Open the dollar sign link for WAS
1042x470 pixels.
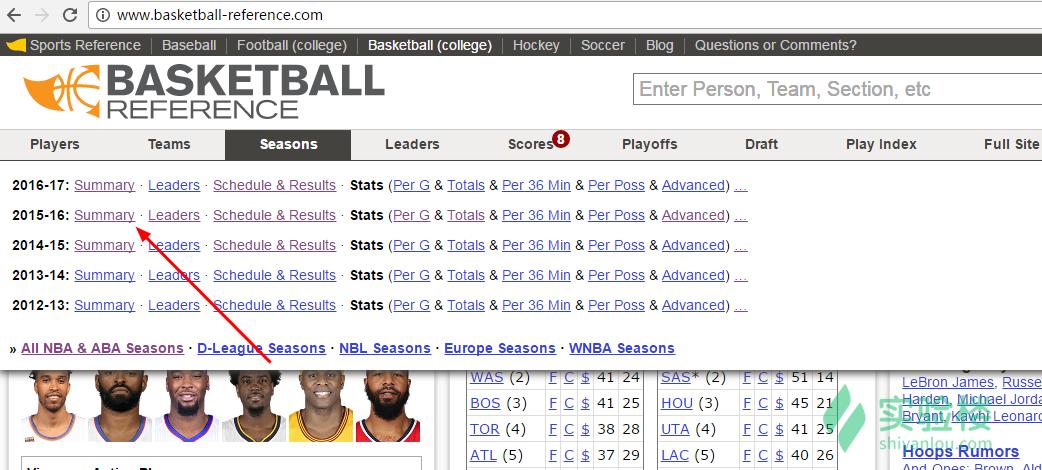tap(585, 377)
